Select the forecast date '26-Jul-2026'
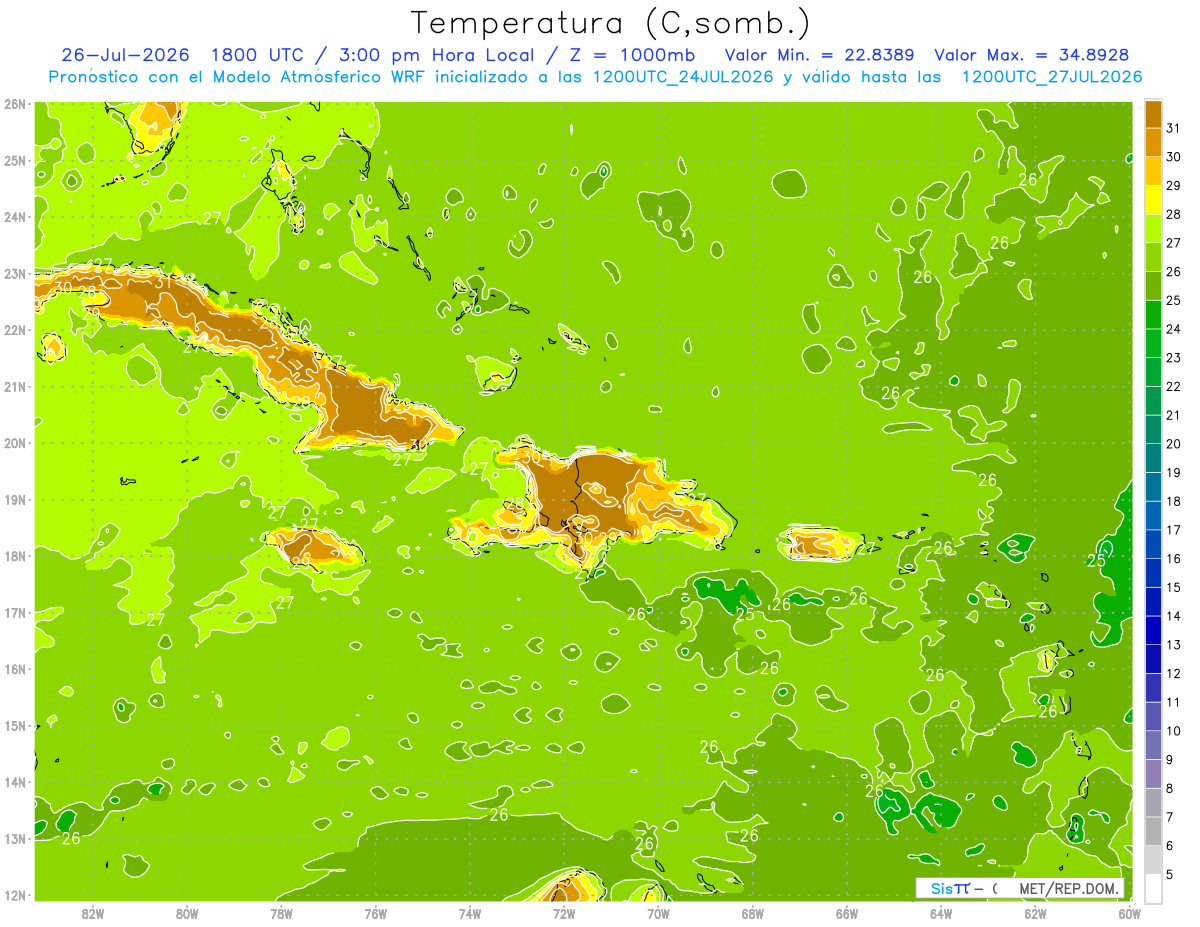 [128, 55]
